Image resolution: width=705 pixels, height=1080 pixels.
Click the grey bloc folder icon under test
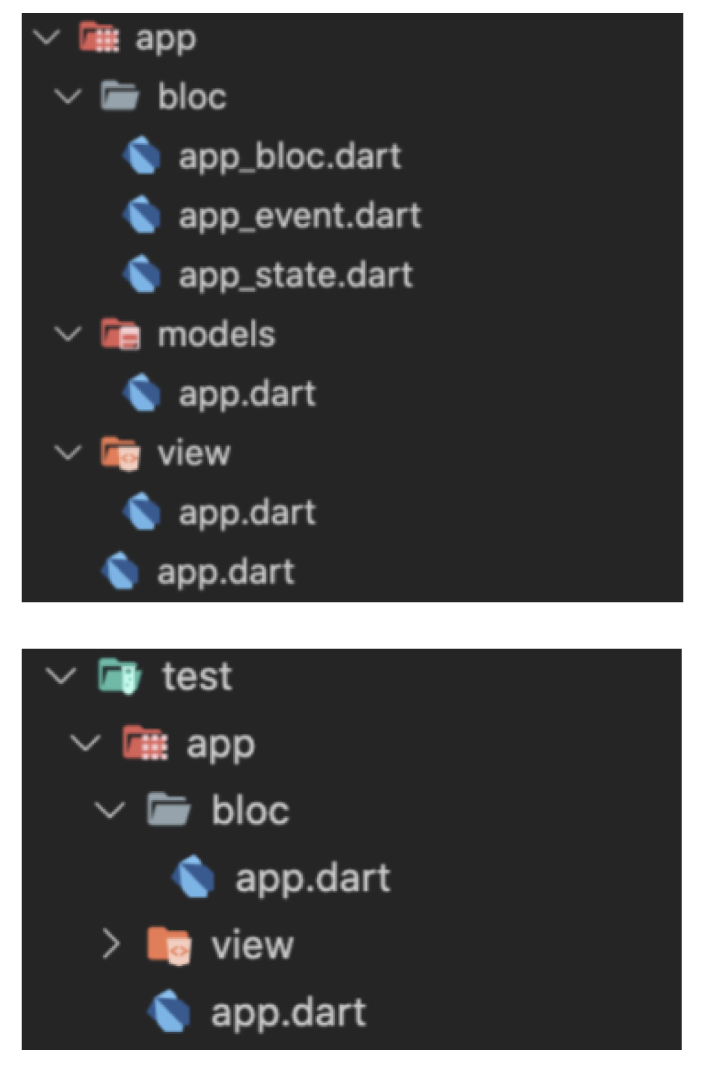(x=169, y=809)
